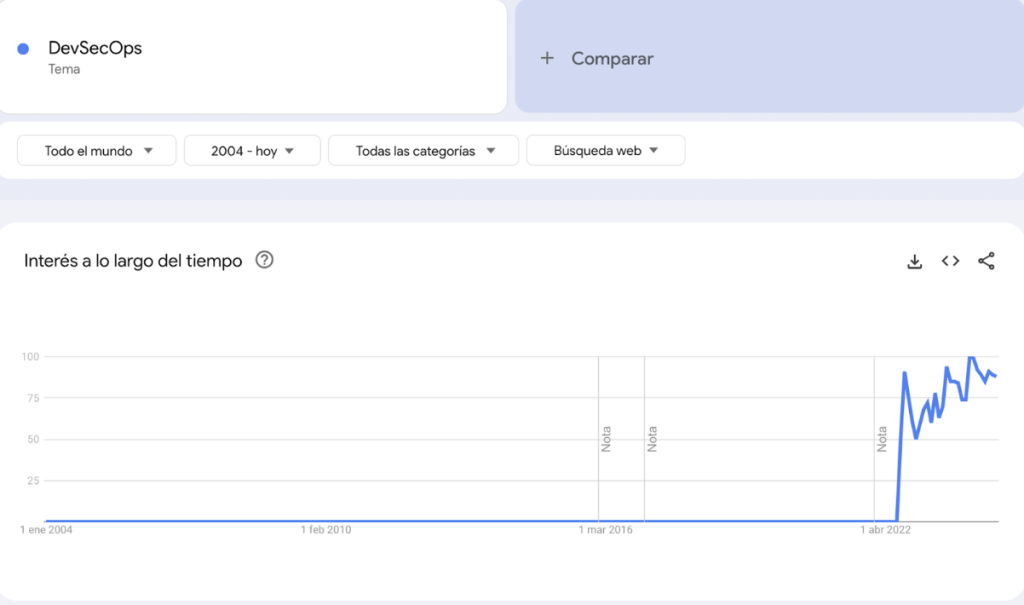The height and width of the screenshot is (605, 1024).
Task: Expand the Todas las categorías dropdown
Action: 424,151
